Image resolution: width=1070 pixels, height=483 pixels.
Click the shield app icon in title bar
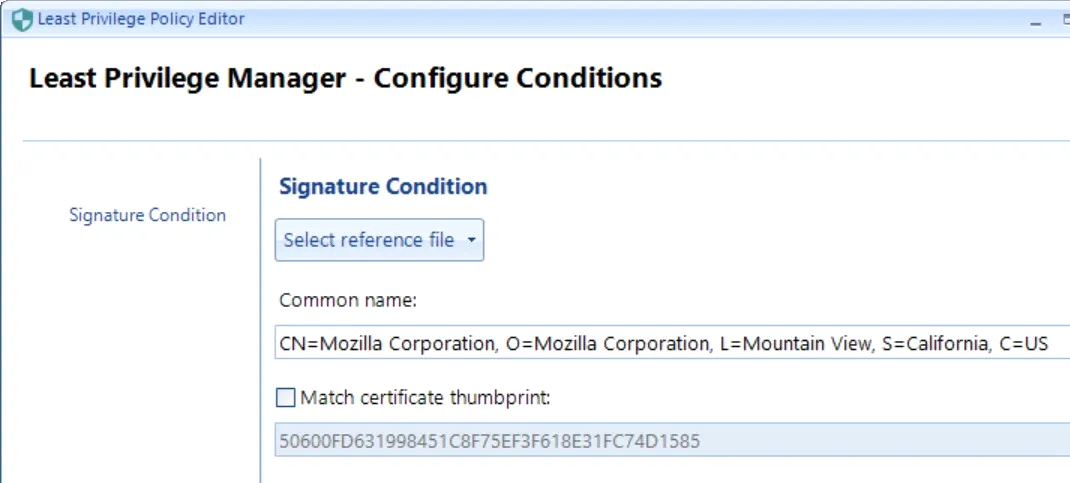[22, 19]
